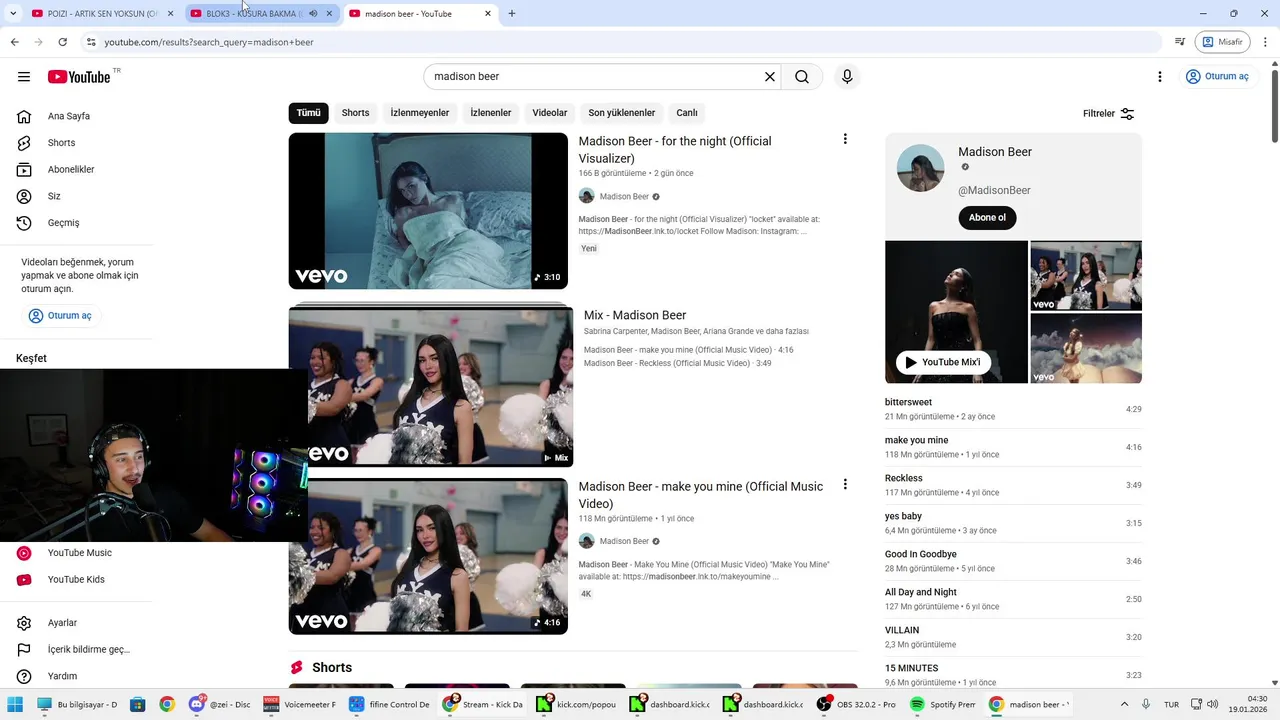Play the YouTube Mix'i button

coord(943,362)
